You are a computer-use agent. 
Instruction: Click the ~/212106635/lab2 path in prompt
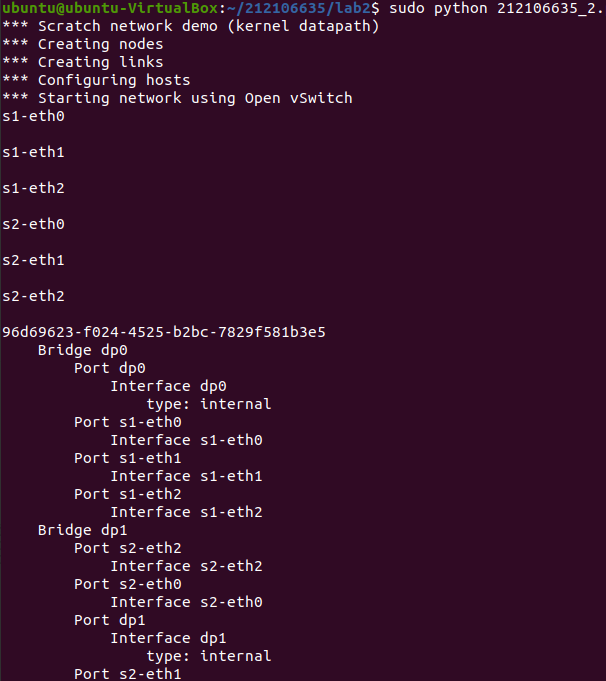pyautogui.click(x=296, y=8)
